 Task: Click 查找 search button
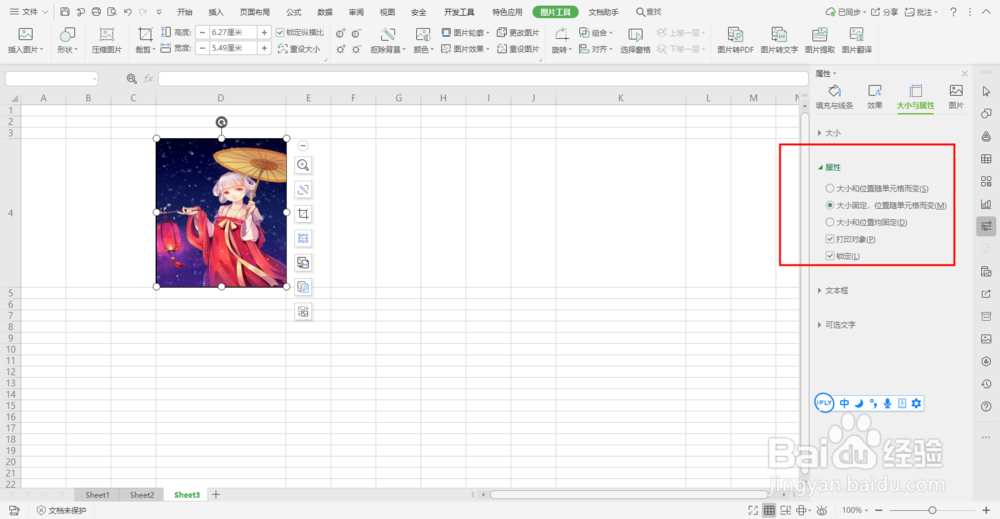tap(649, 11)
